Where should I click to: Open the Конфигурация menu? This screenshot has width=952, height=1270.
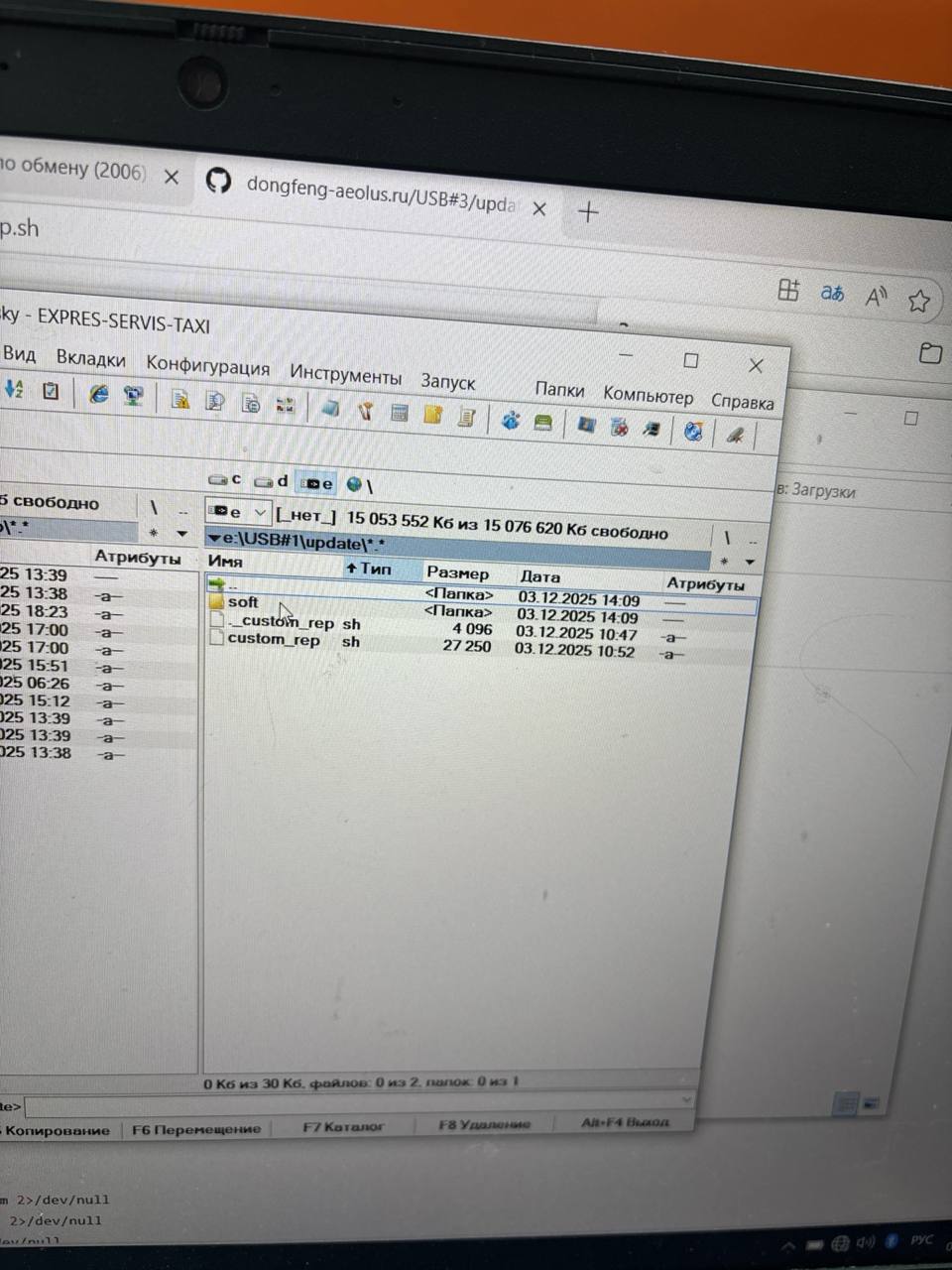[207, 365]
